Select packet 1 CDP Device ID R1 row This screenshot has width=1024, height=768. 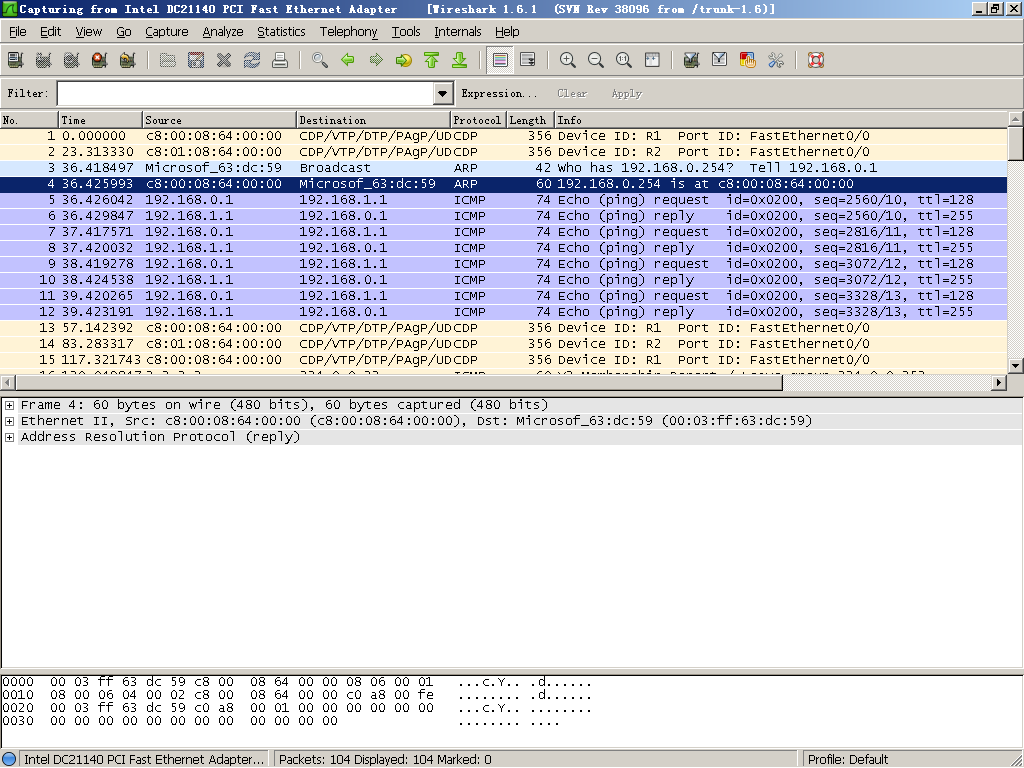504,136
